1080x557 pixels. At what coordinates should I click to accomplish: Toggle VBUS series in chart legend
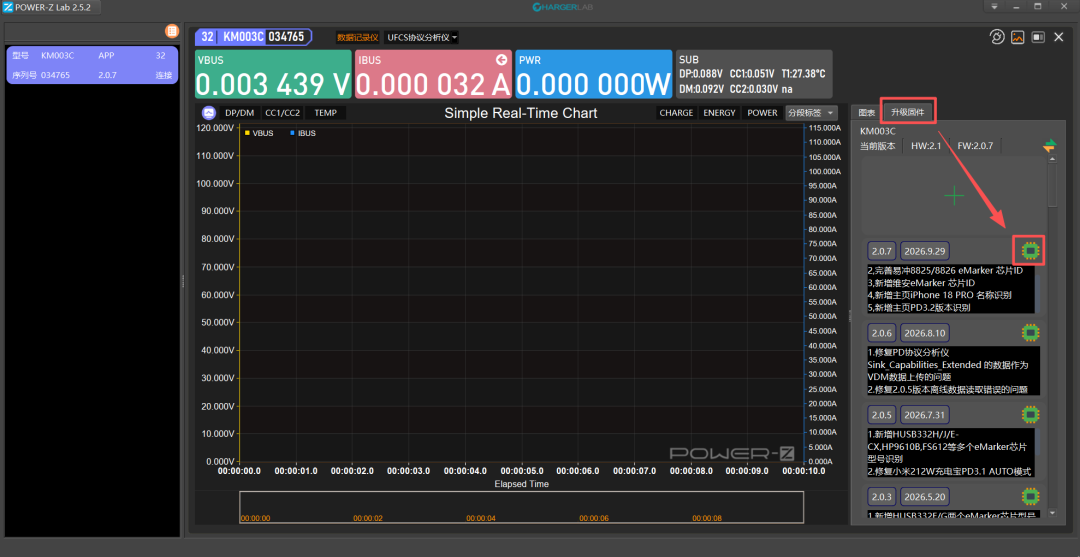click(x=259, y=133)
